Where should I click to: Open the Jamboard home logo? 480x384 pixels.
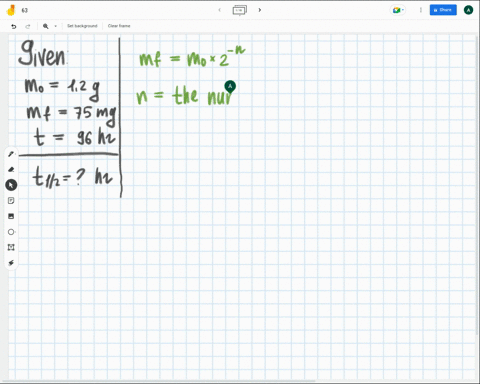[11, 10]
